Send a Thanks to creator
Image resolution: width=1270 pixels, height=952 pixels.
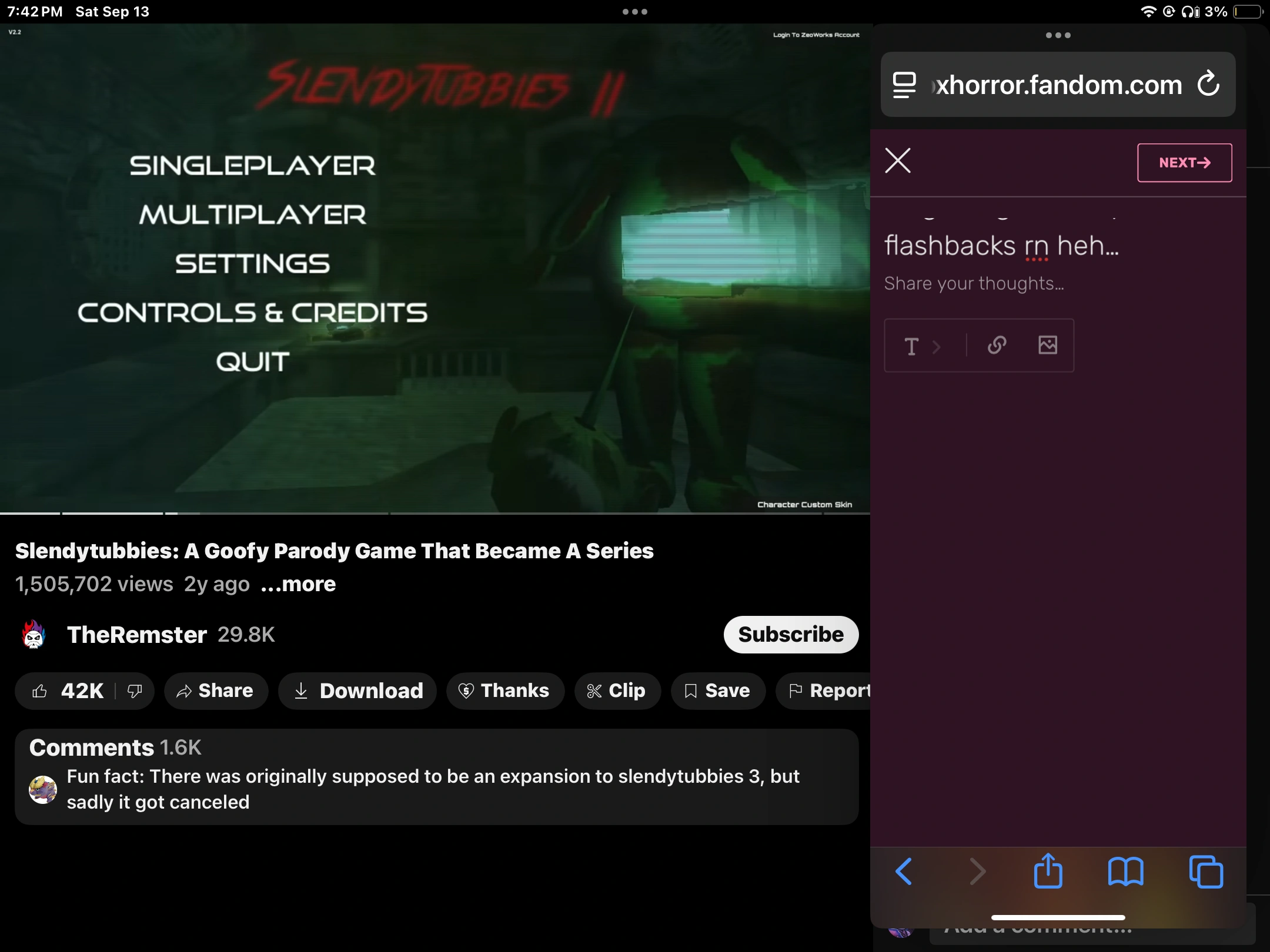point(505,691)
